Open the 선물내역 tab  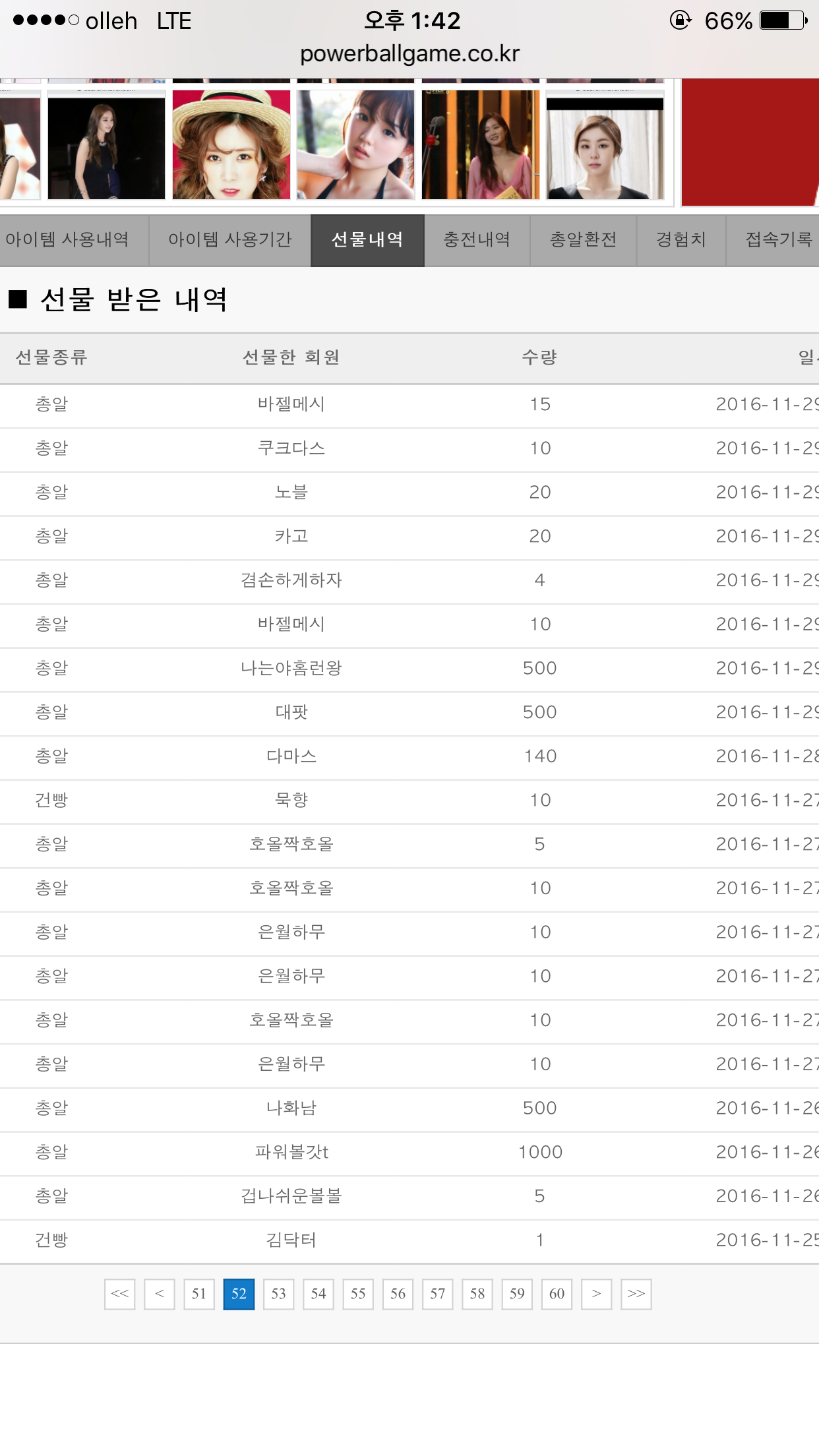367,240
